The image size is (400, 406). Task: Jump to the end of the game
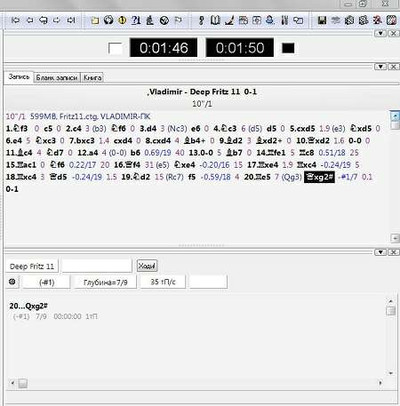71,20
